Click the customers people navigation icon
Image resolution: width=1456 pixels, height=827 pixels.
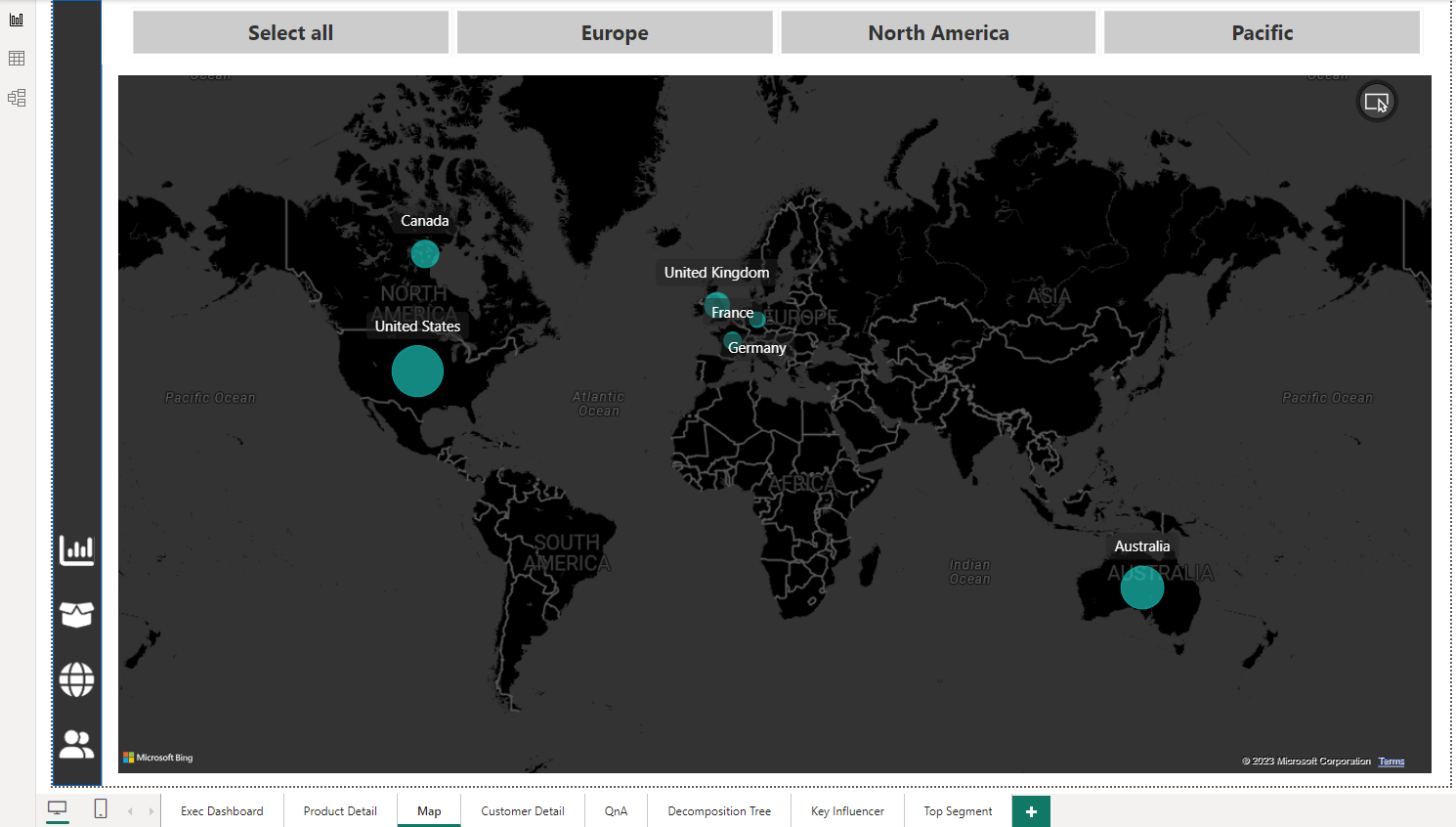(76, 744)
